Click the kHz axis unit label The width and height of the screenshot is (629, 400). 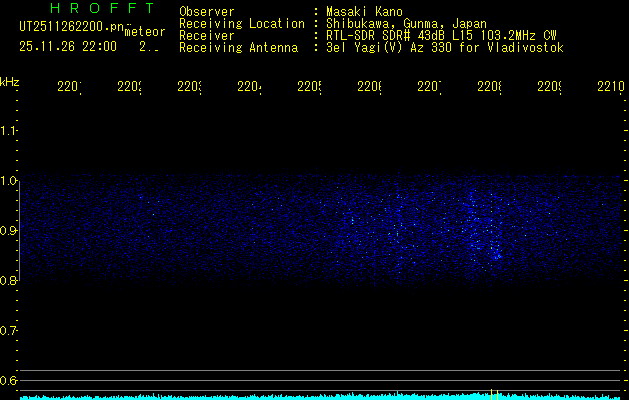pyautogui.click(x=9, y=81)
